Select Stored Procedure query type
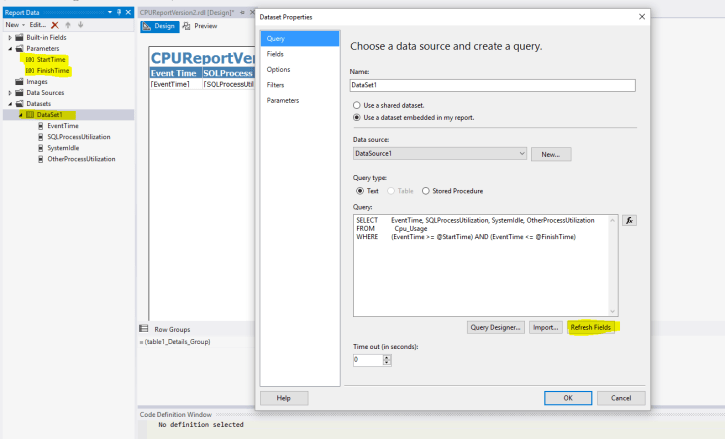Screen dimensions: 725x439 click(425, 190)
